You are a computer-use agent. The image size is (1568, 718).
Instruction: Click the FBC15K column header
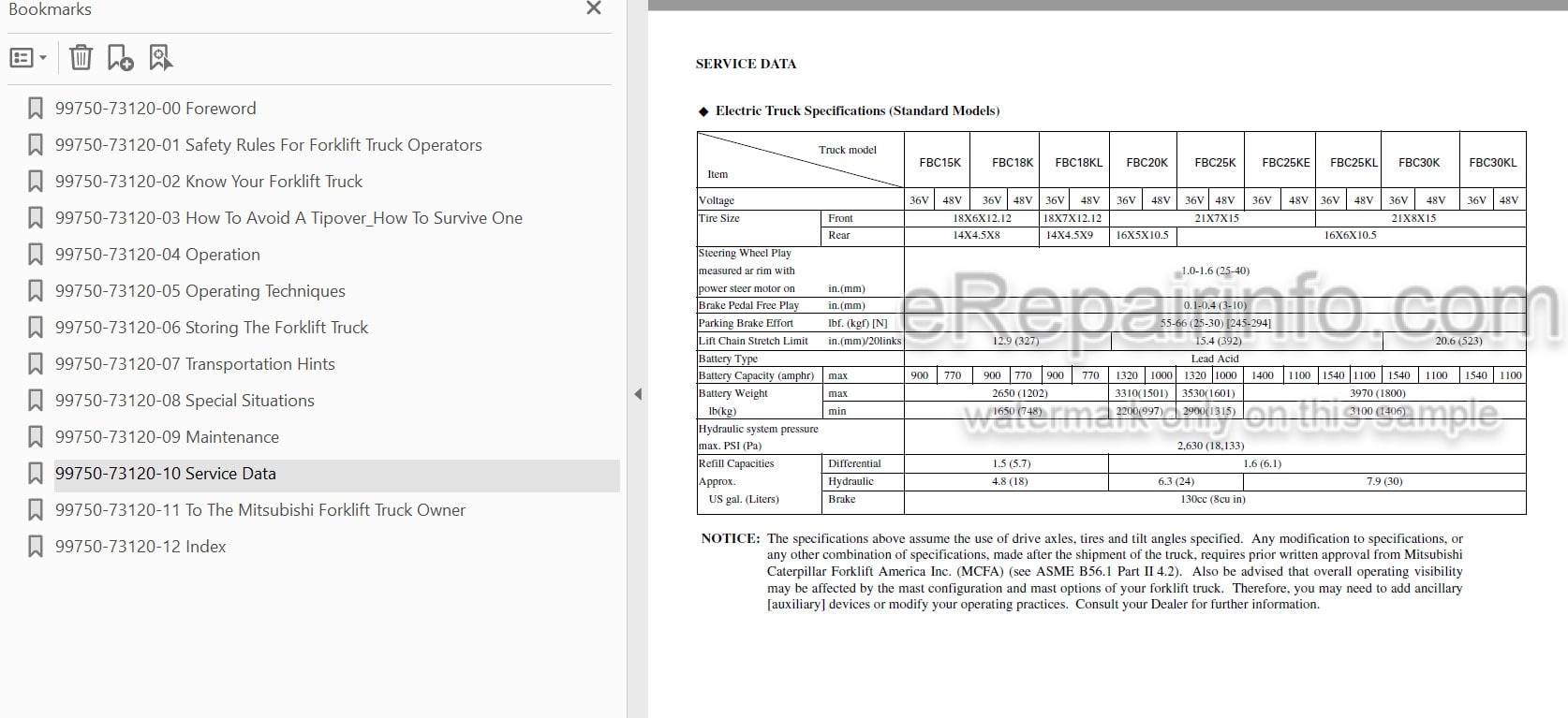point(939,162)
